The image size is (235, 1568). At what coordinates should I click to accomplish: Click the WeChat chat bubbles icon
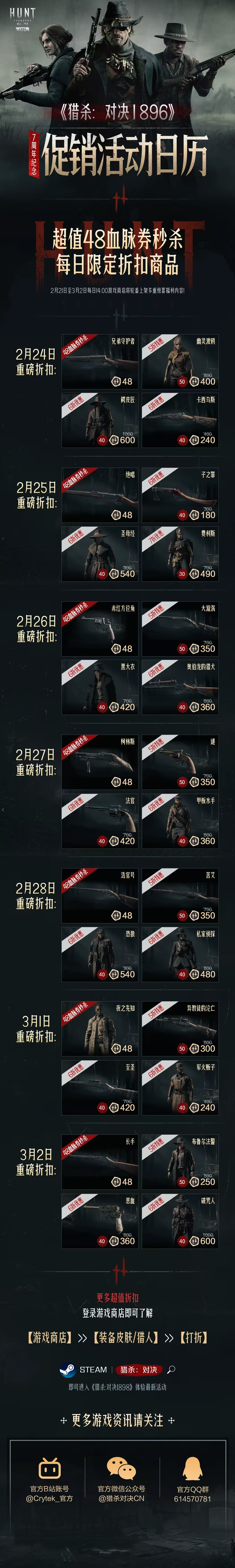(x=121, y=1468)
